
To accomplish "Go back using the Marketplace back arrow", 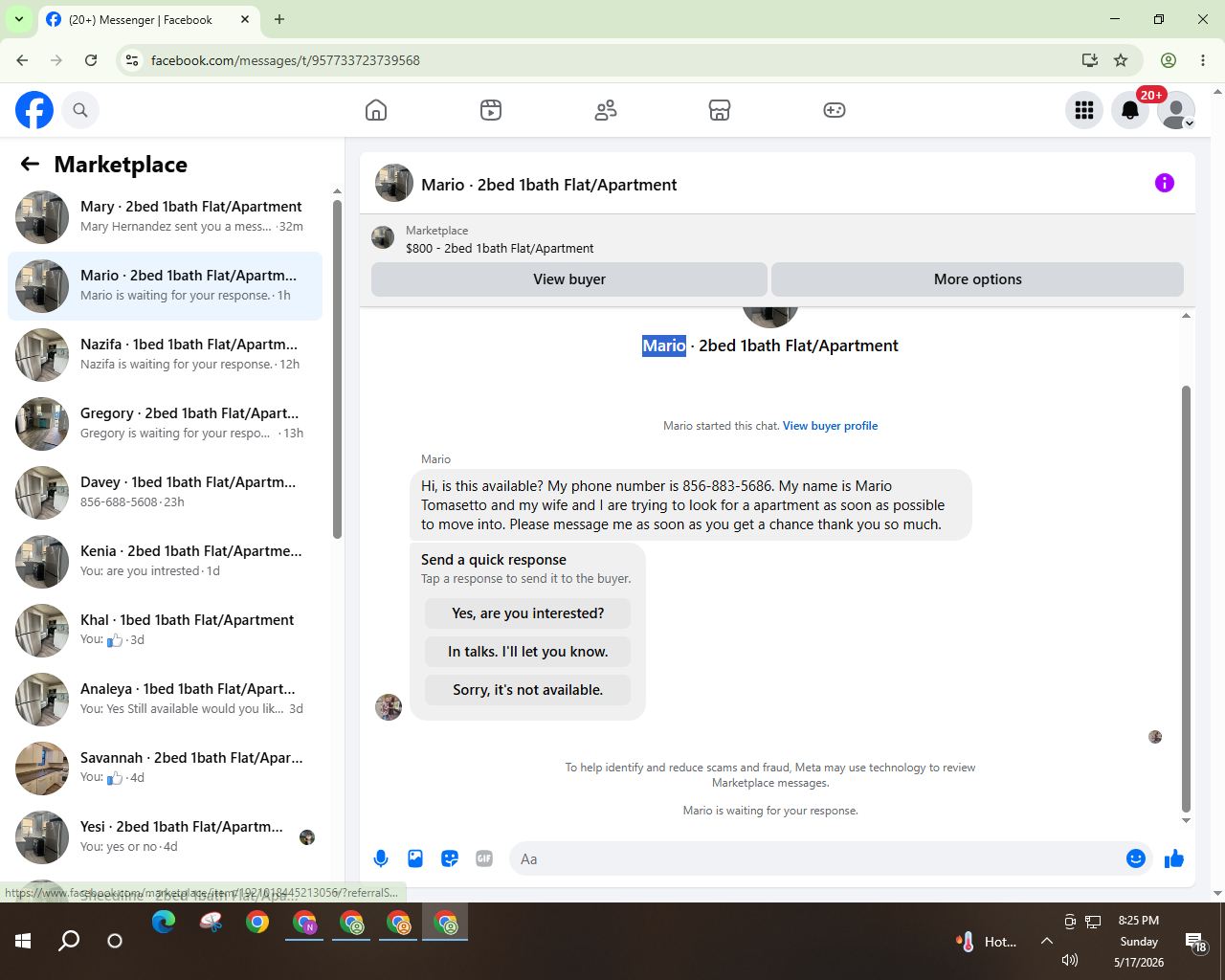I will (31, 165).
